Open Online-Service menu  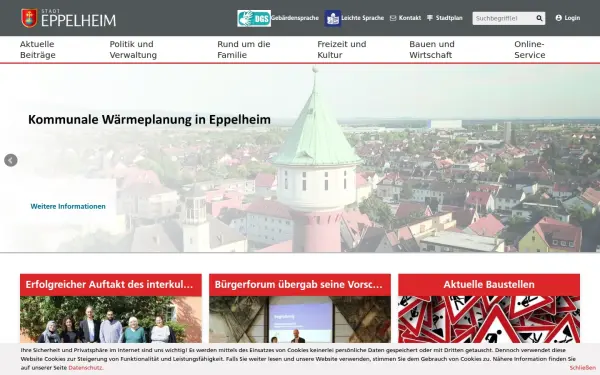click(x=530, y=49)
